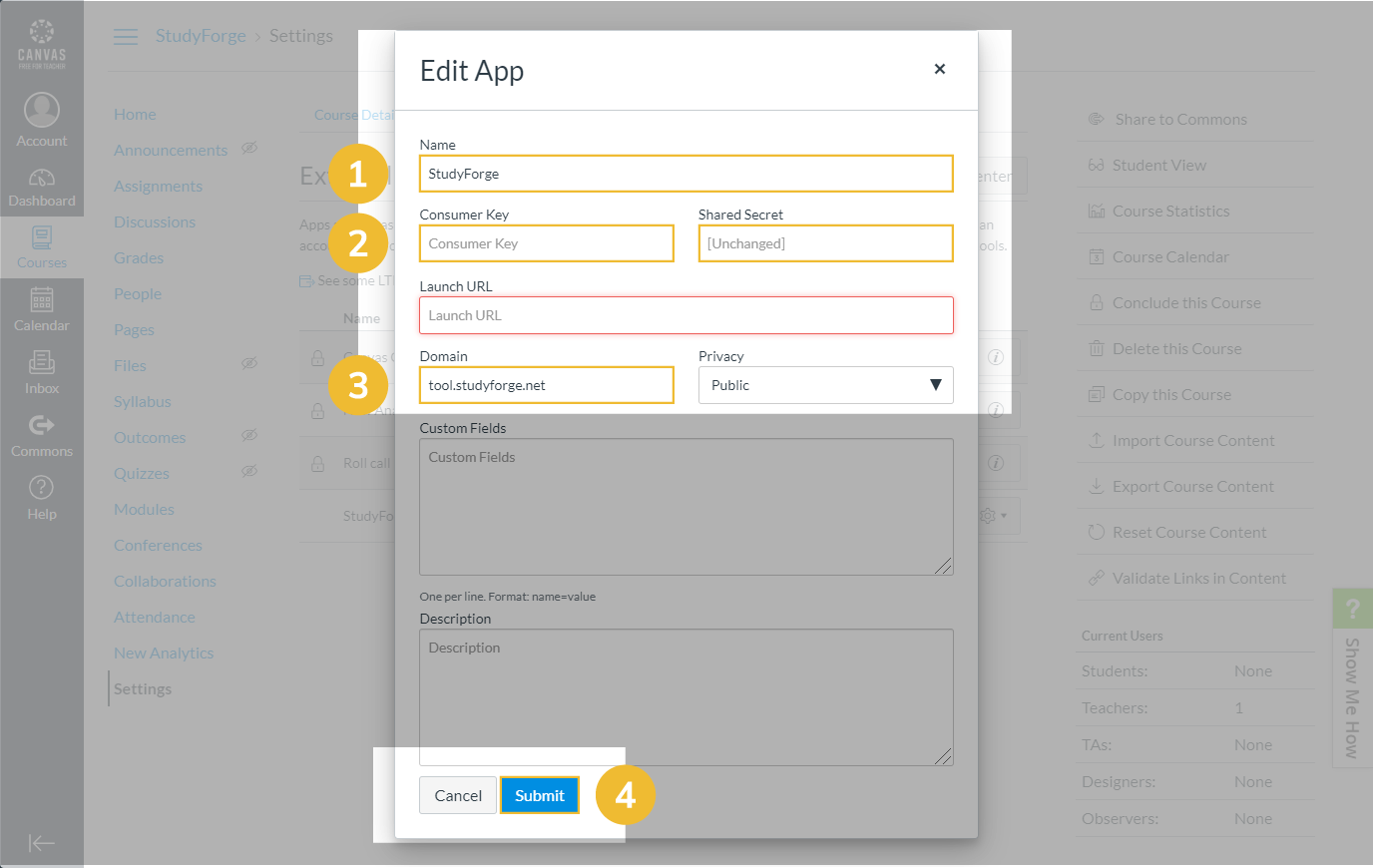Open the New Analytics link
The height and width of the screenshot is (868, 1373).
(164, 653)
